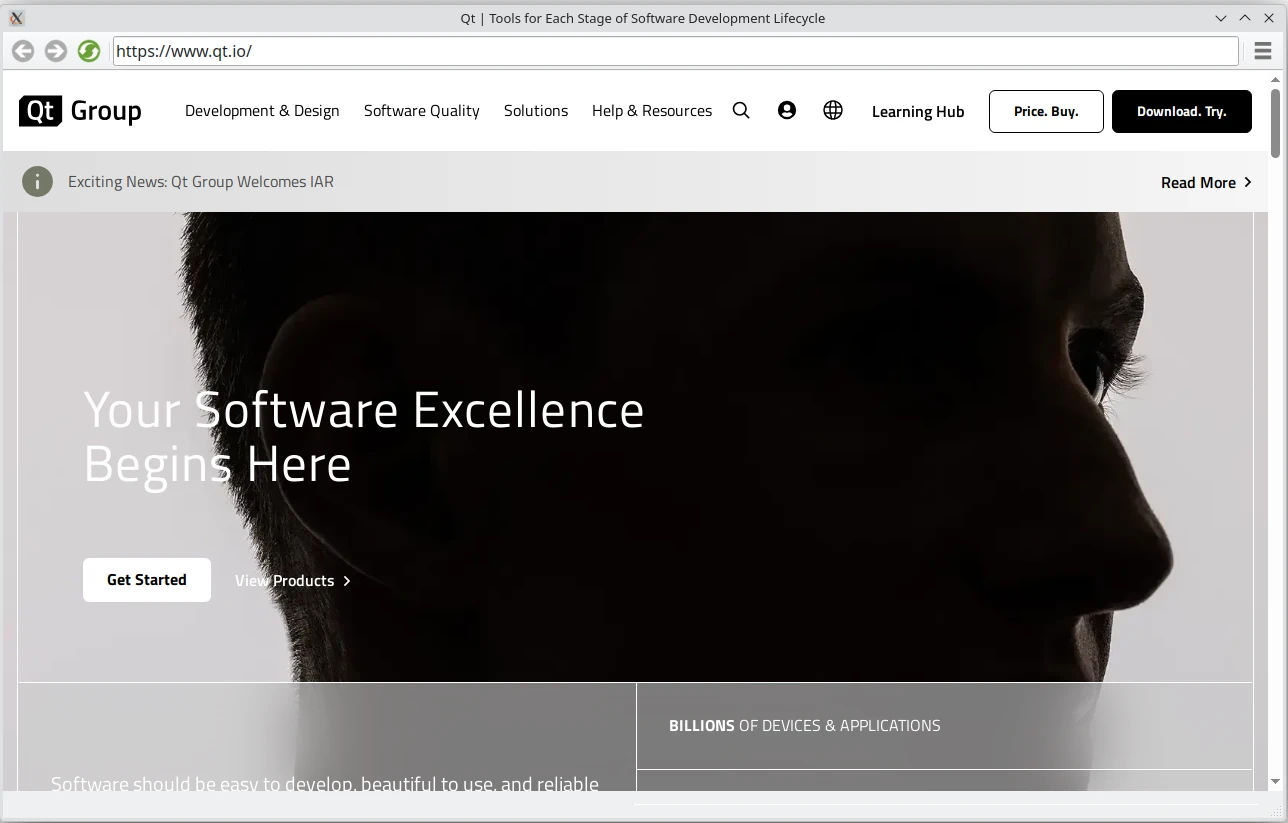The width and height of the screenshot is (1288, 823).
Task: Open the Help & Resources dropdown
Action: tap(651, 111)
